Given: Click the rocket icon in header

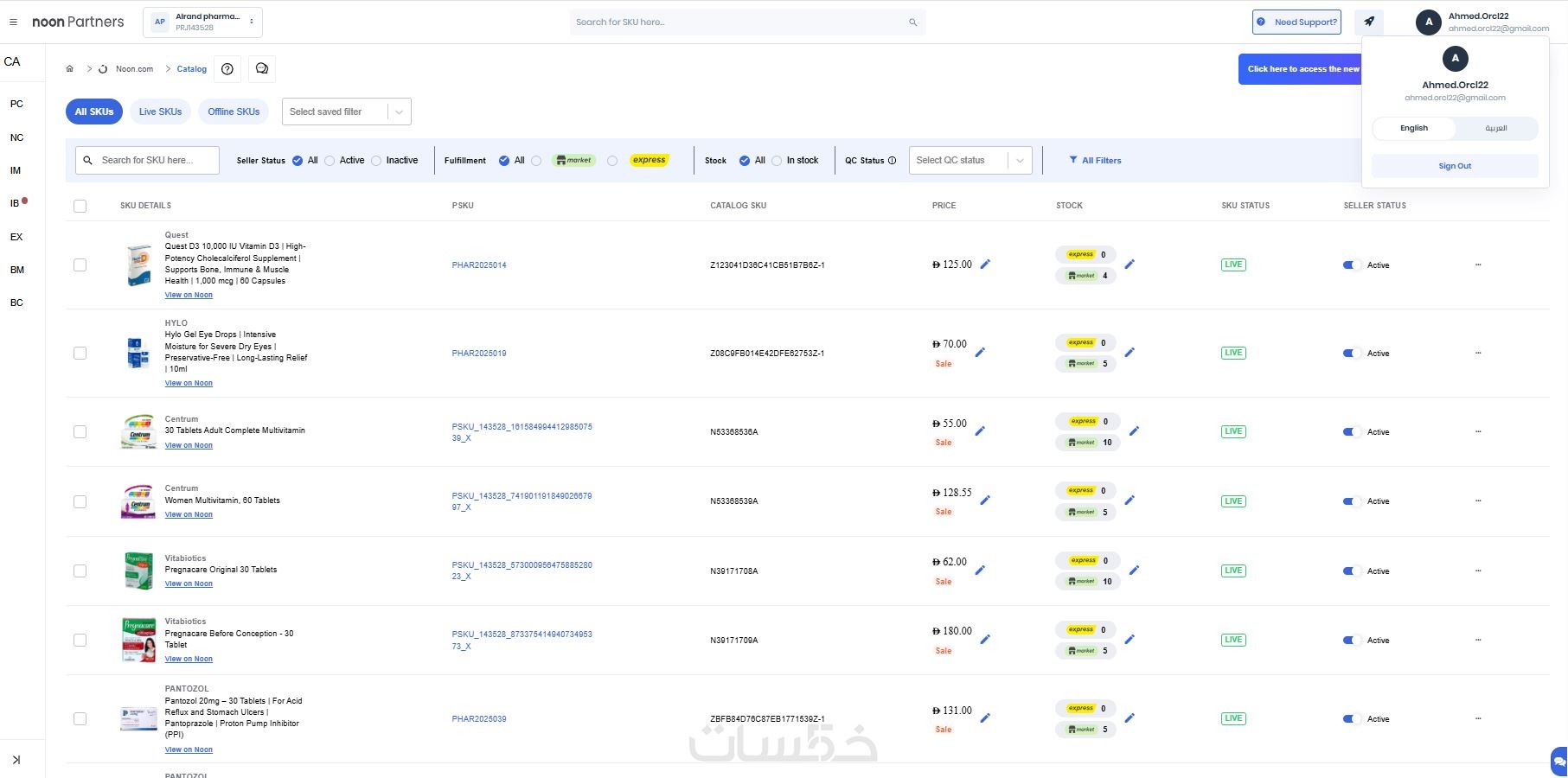Looking at the screenshot, I should pos(1369,22).
